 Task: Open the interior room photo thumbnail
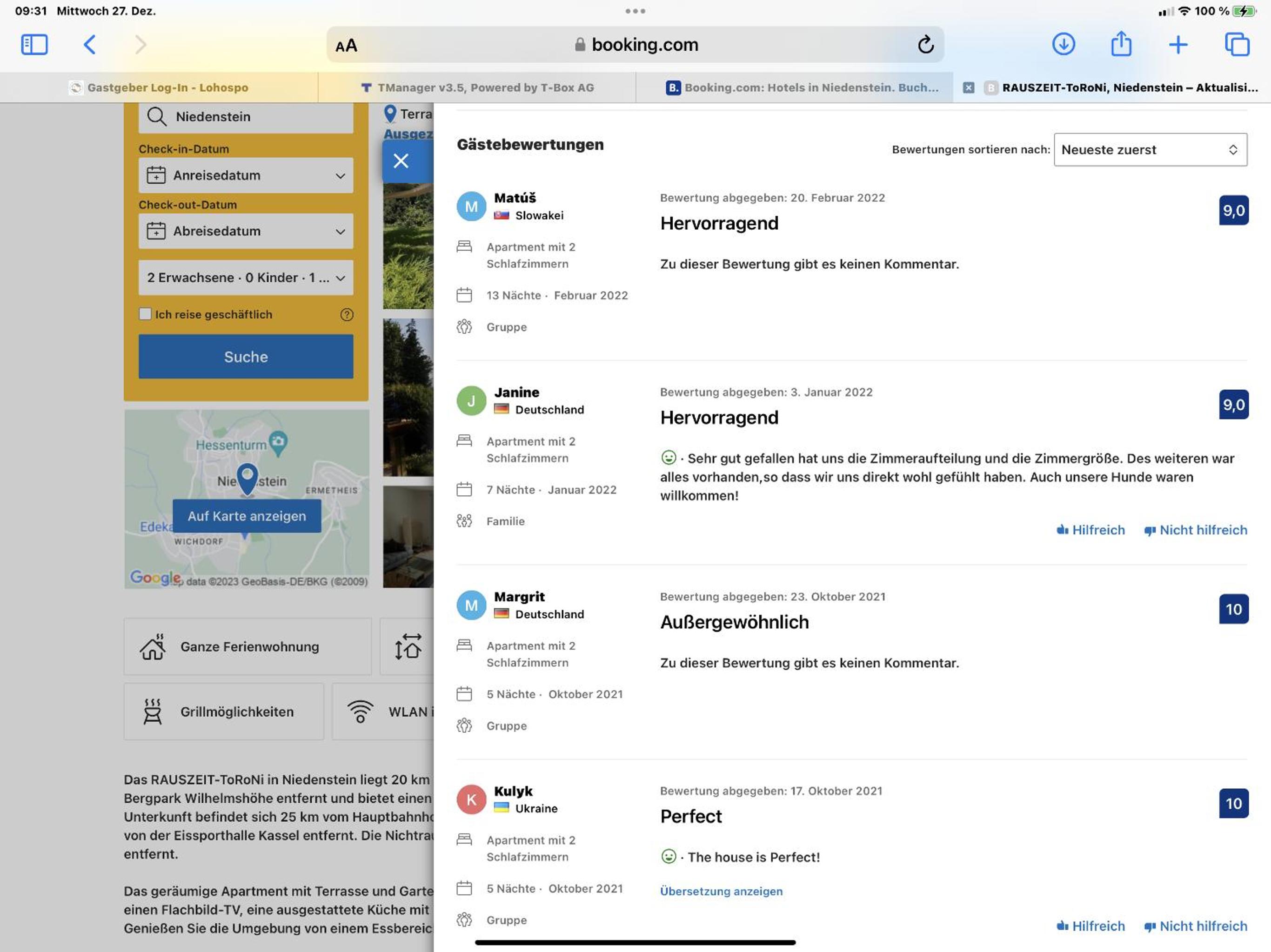click(x=408, y=537)
